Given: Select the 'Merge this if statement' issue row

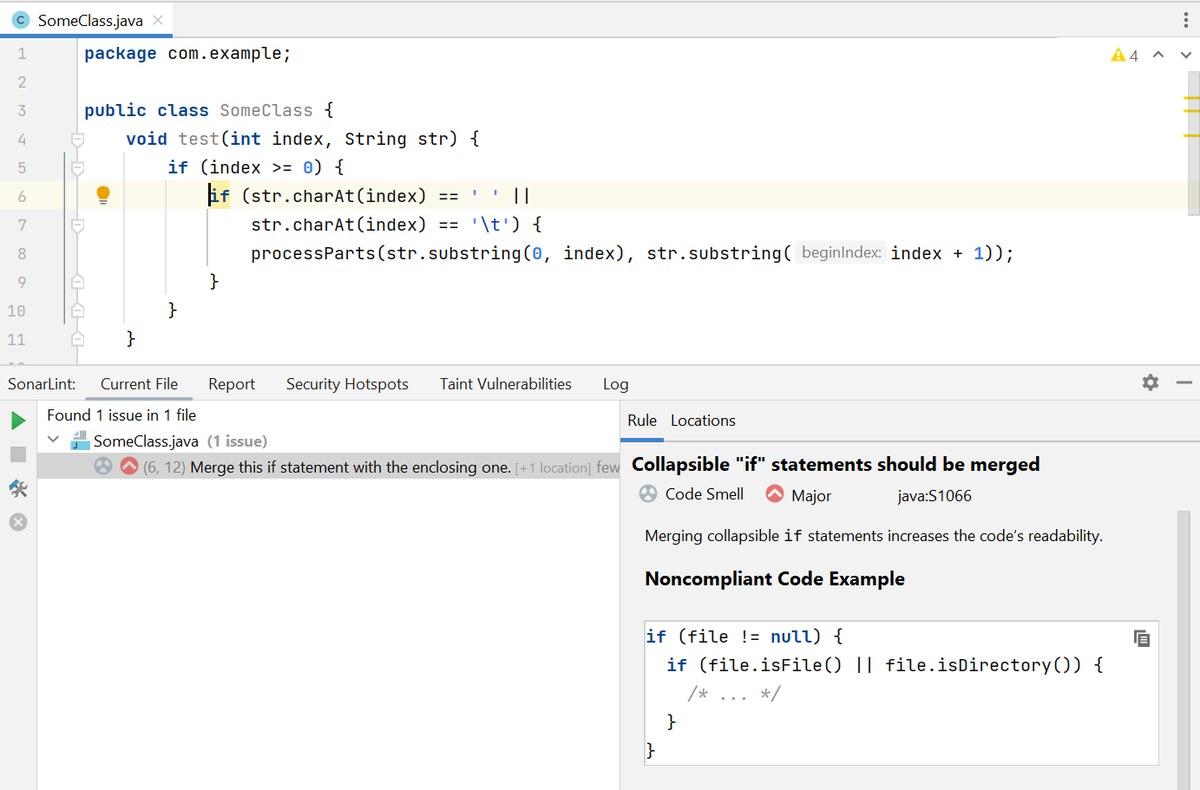Looking at the screenshot, I should tap(328, 466).
